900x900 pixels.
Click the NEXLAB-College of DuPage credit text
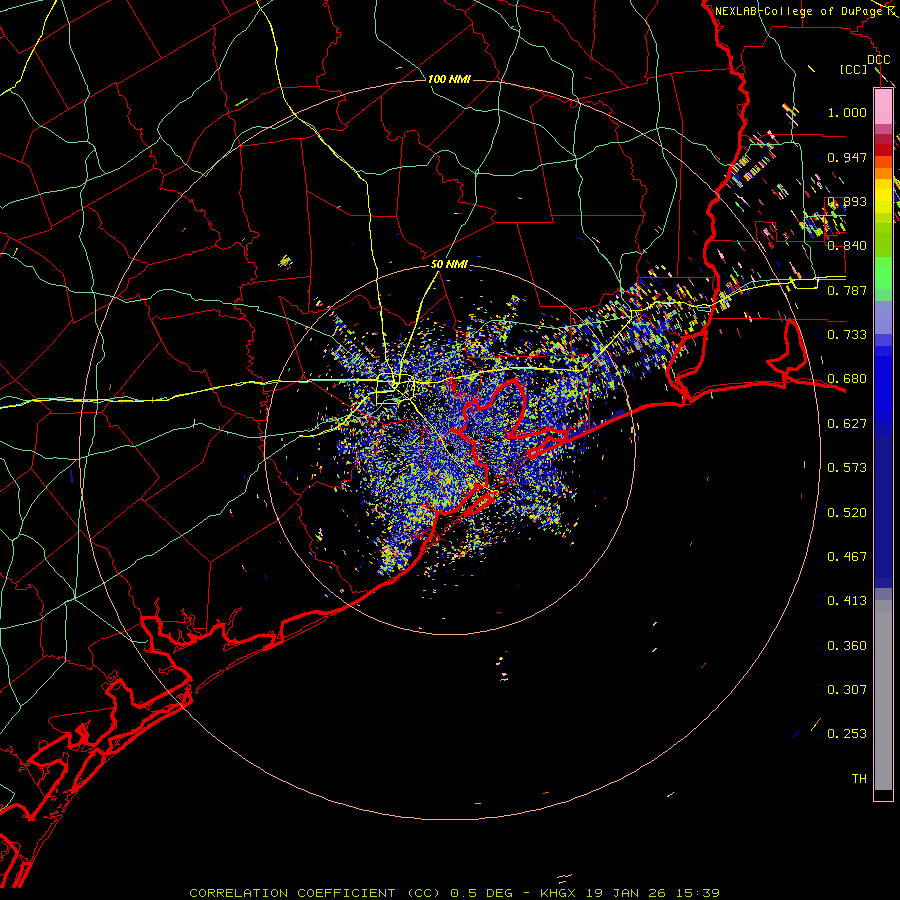coord(798,11)
